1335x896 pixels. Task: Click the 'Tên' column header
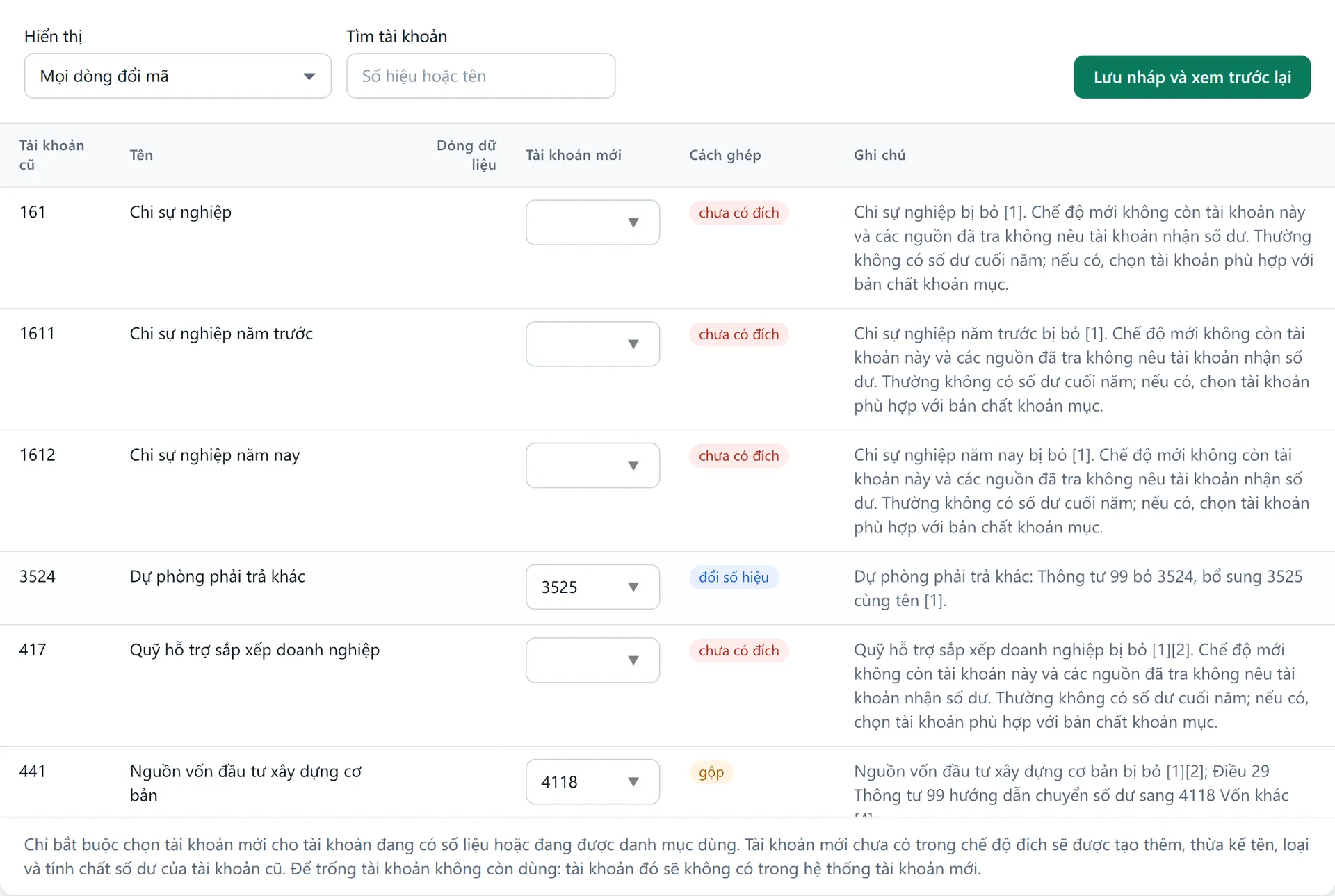pos(141,155)
